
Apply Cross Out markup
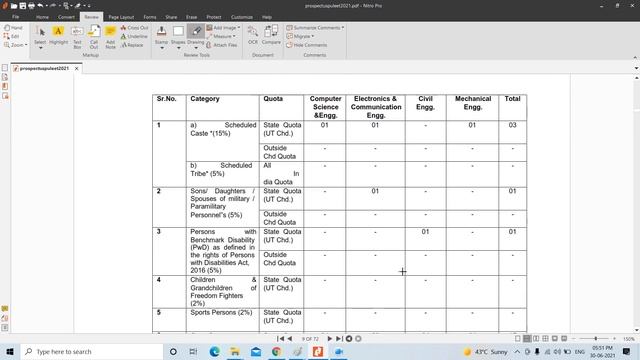pyautogui.click(x=134, y=28)
